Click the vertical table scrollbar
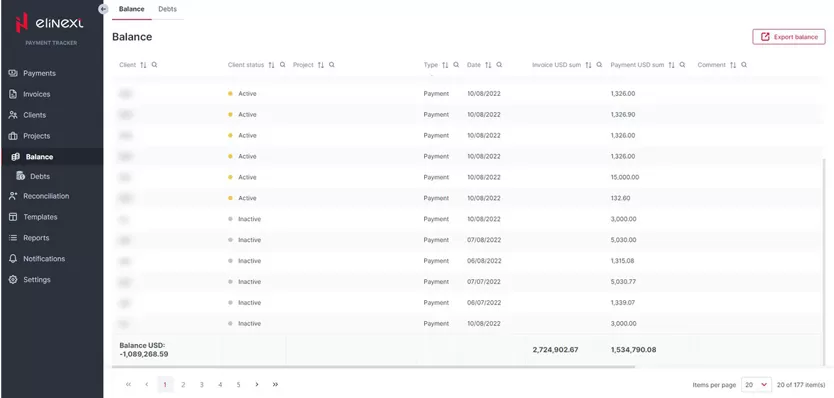The width and height of the screenshot is (834, 398). pos(824,261)
